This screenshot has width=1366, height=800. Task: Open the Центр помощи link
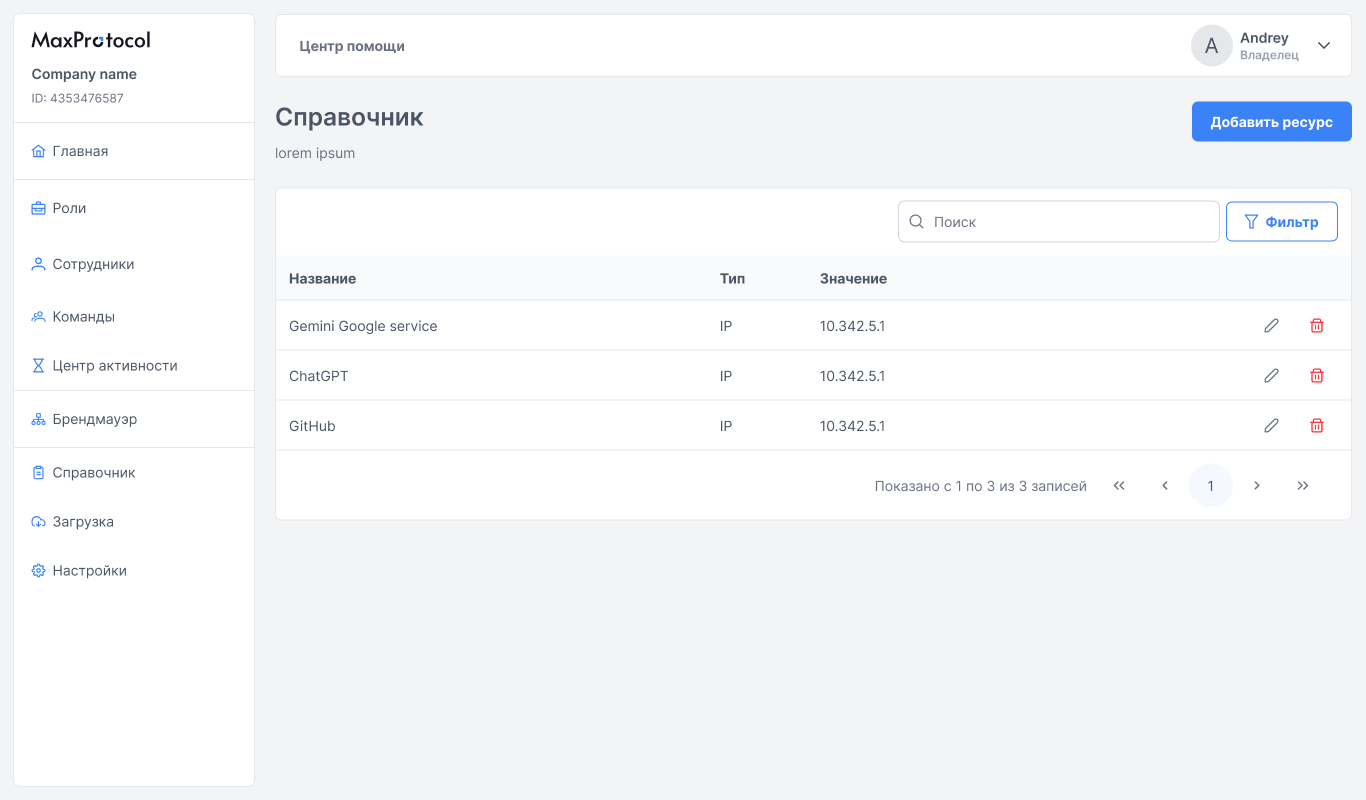pyautogui.click(x=352, y=46)
